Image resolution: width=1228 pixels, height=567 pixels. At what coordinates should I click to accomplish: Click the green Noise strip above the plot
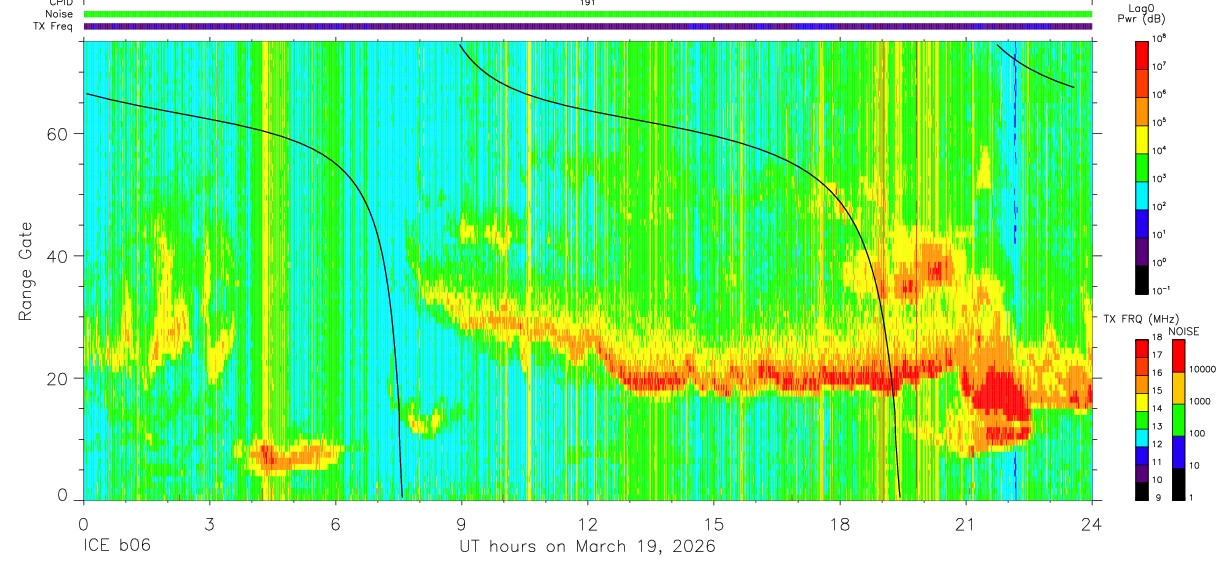[x=588, y=14]
